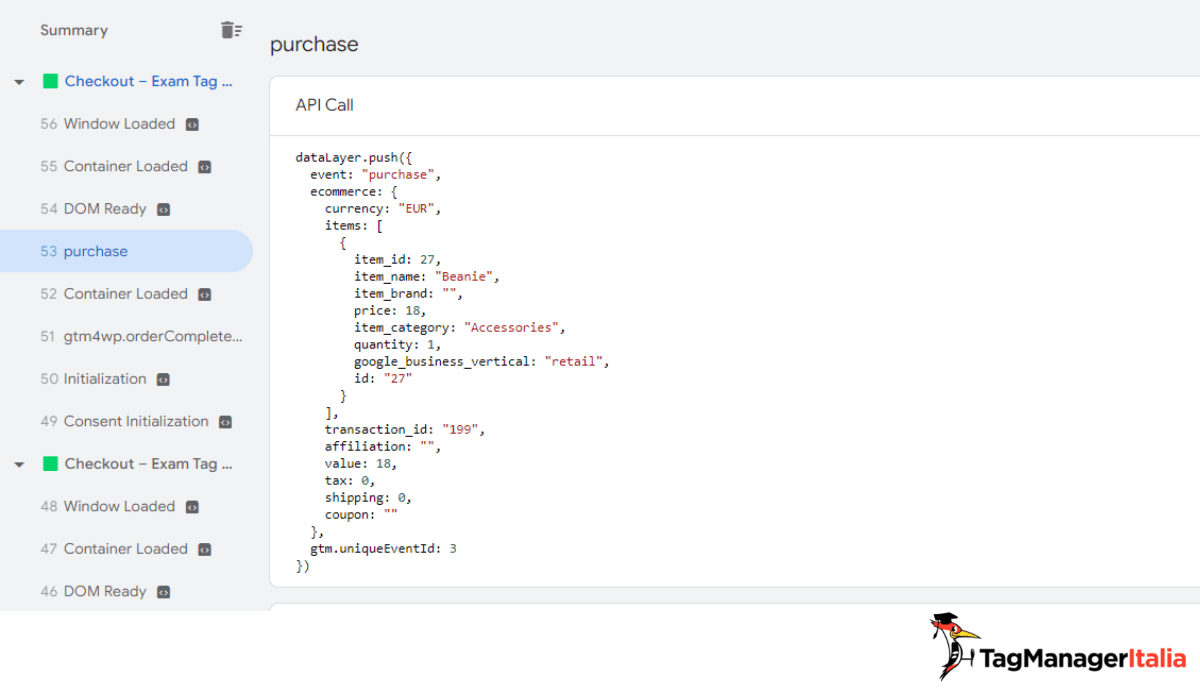1200x690 pixels.
Task: Select event 53 purchase
Action: (126, 251)
